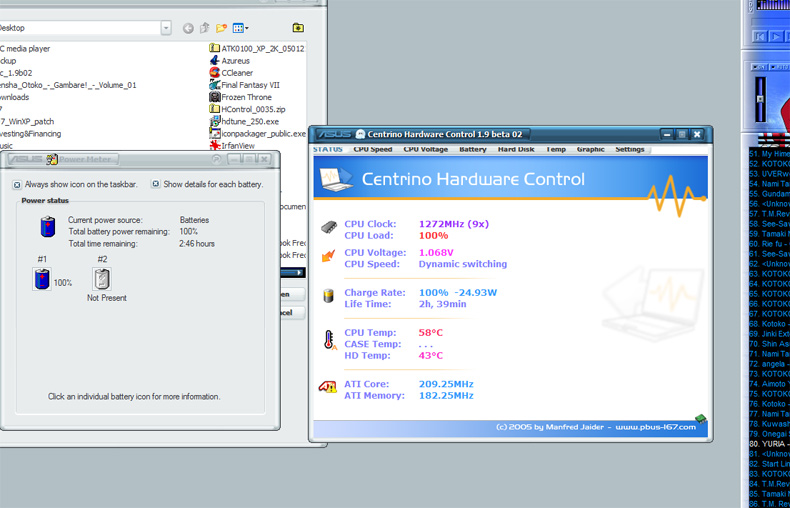Image resolution: width=790 pixels, height=508 pixels.
Task: Click the thermometer icon beside CPU Temp
Action: coord(330,340)
